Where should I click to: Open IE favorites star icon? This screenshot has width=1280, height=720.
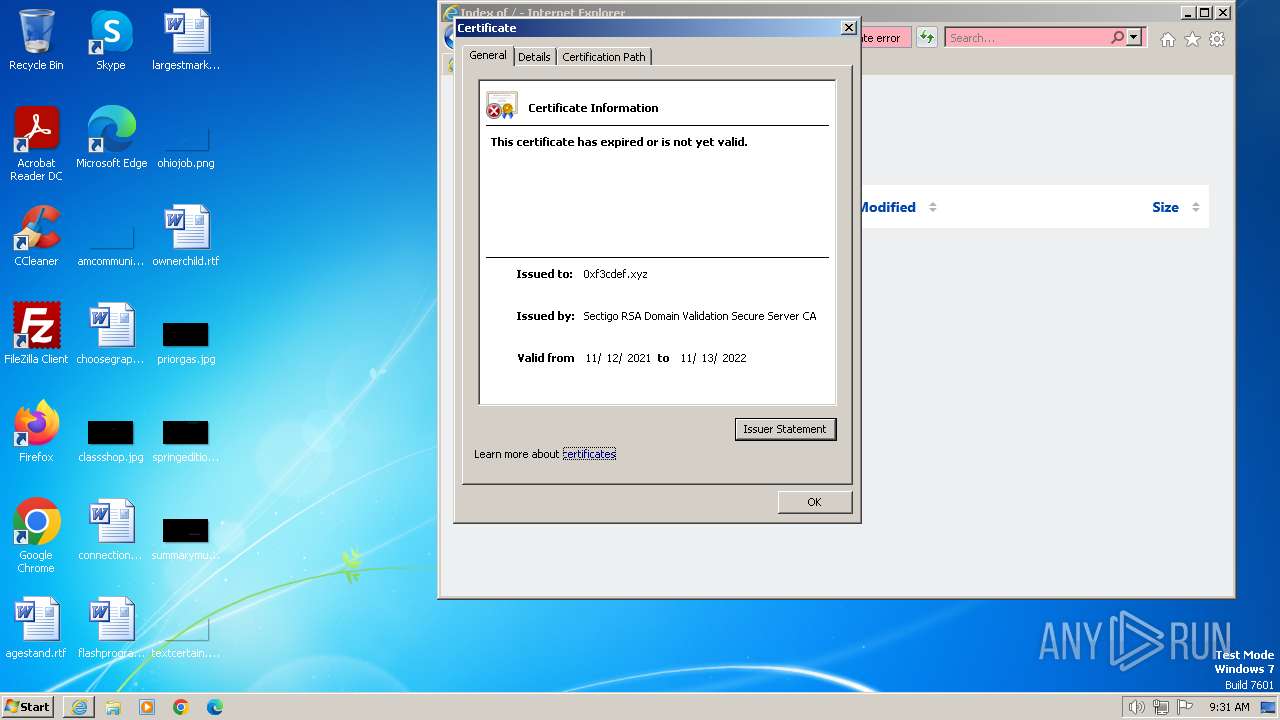[1192, 39]
